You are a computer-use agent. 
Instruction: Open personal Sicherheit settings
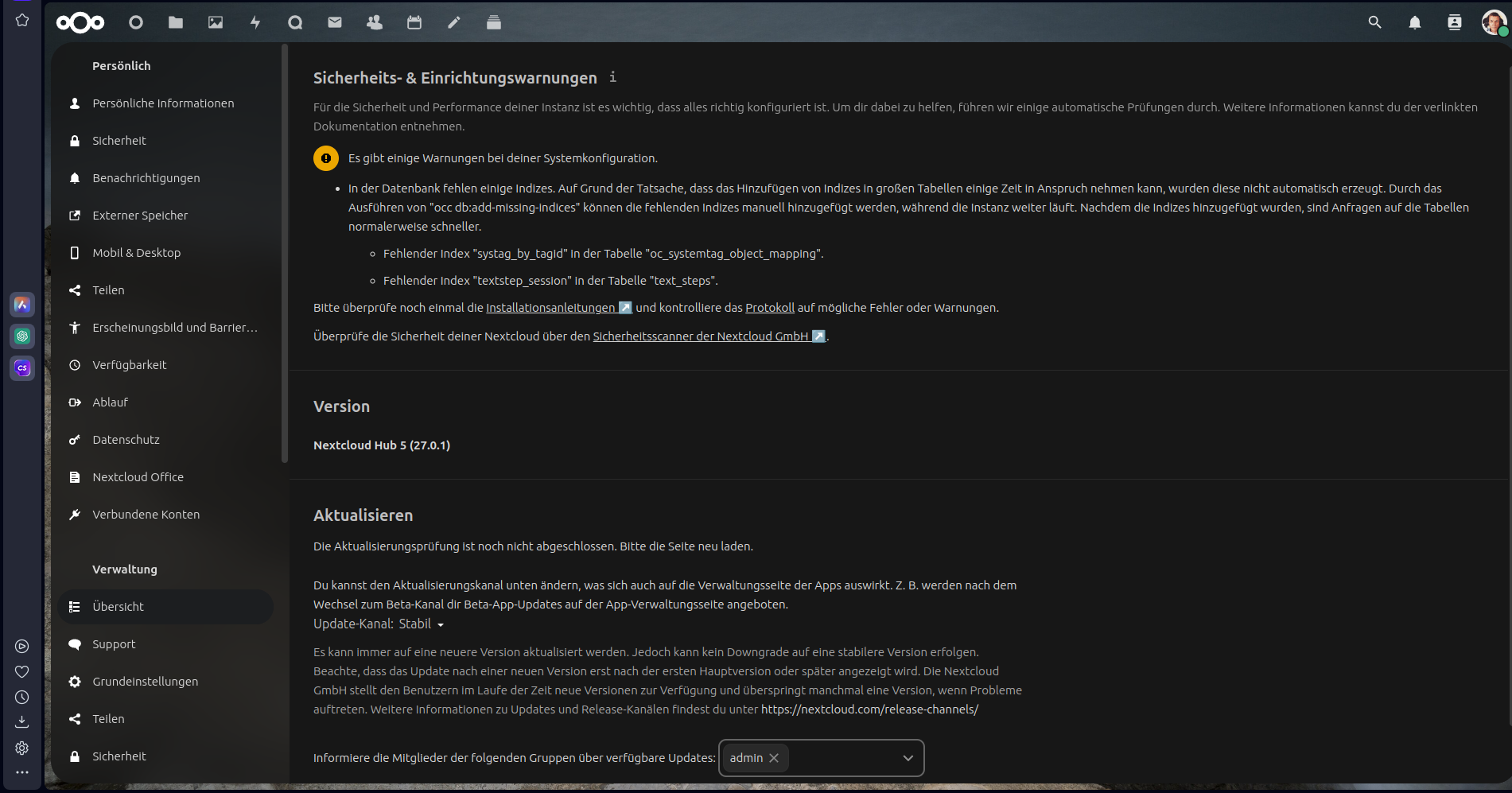point(165,141)
